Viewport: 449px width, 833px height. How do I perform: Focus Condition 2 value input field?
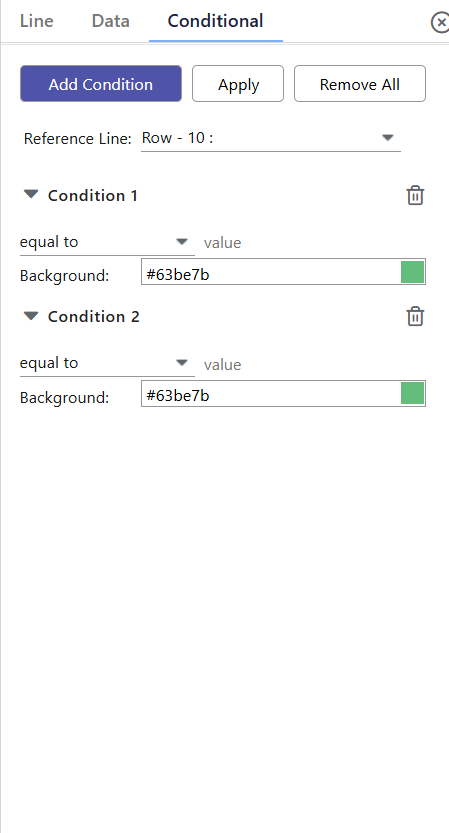(314, 364)
